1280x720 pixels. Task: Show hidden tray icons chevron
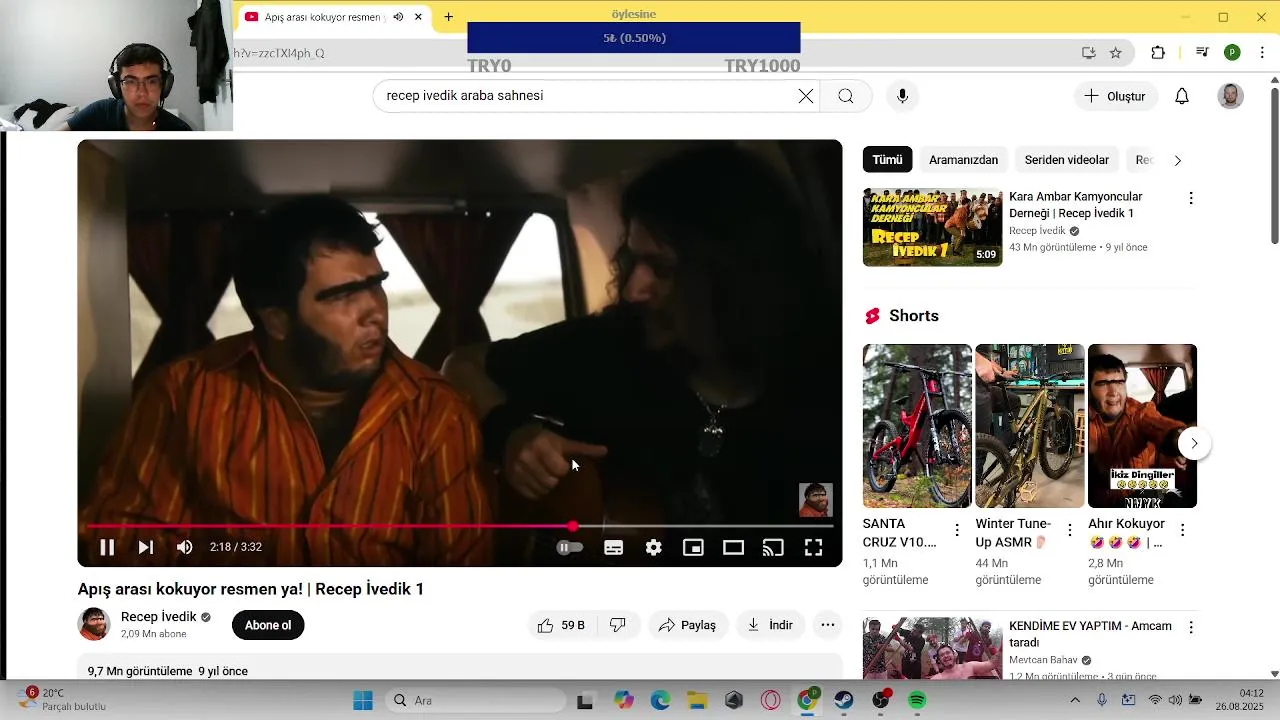[x=1075, y=700]
